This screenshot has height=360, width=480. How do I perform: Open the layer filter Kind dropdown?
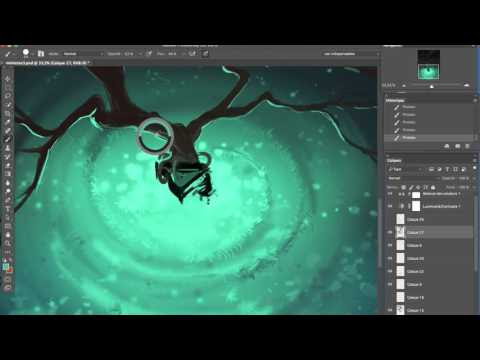[x=406, y=169]
